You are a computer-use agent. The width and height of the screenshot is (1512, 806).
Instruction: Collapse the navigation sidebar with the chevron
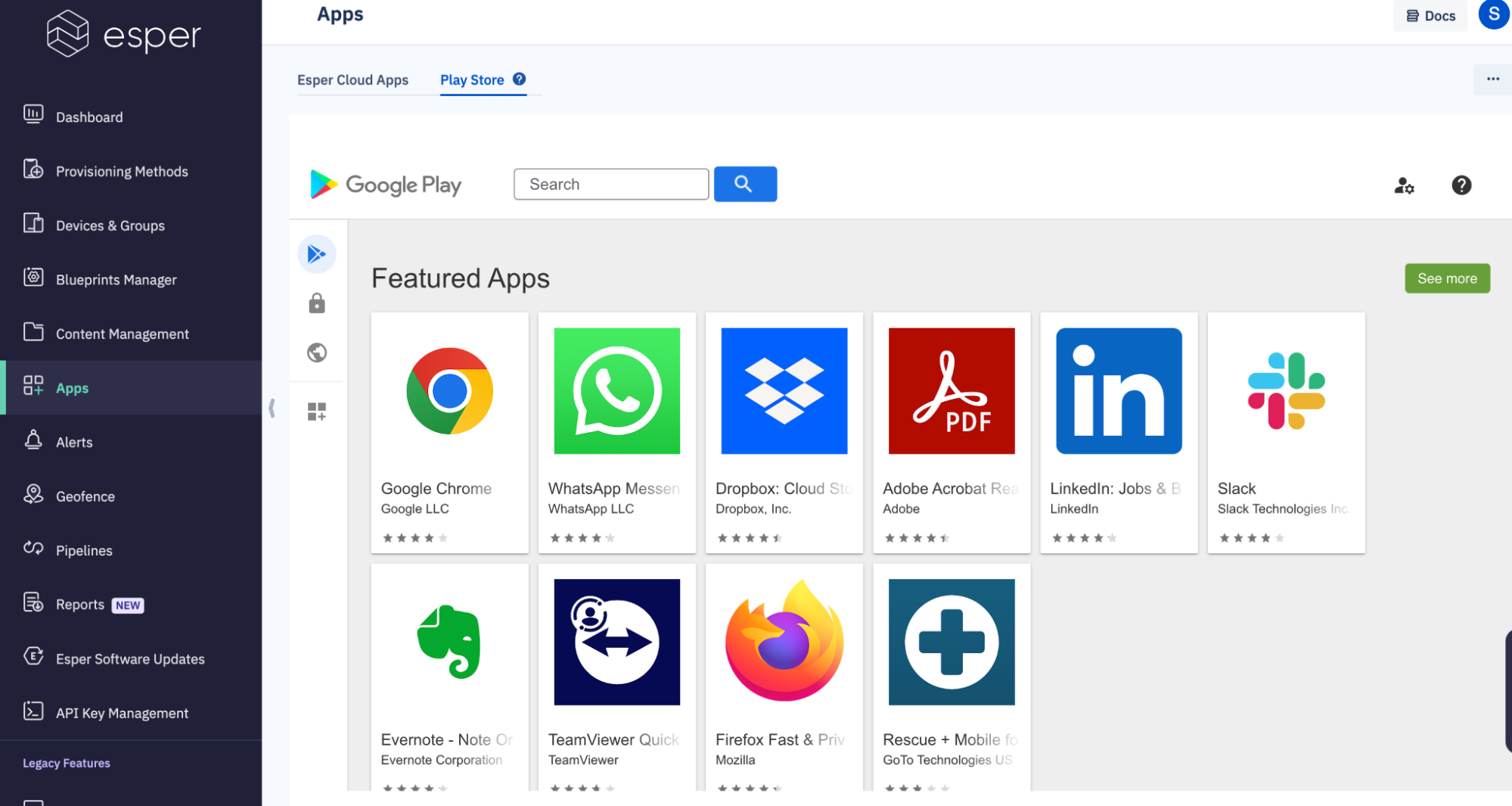click(x=272, y=407)
